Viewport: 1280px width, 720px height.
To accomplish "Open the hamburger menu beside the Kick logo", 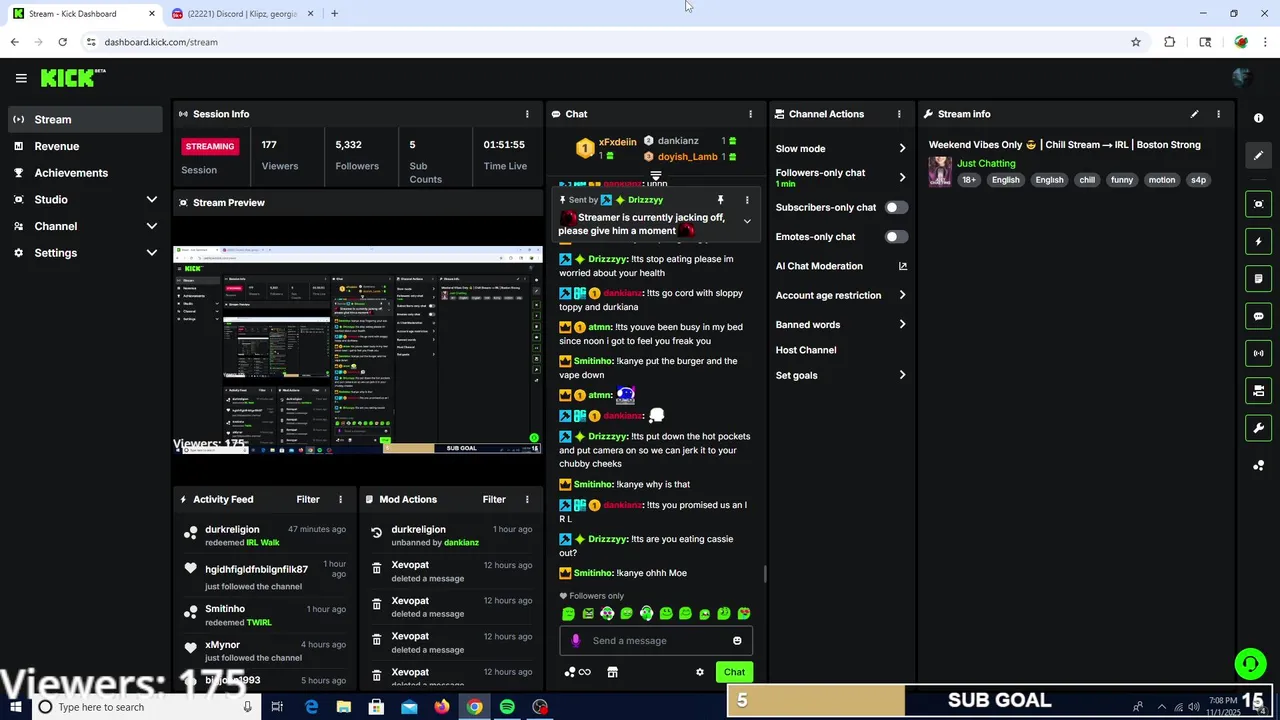I will [21, 78].
